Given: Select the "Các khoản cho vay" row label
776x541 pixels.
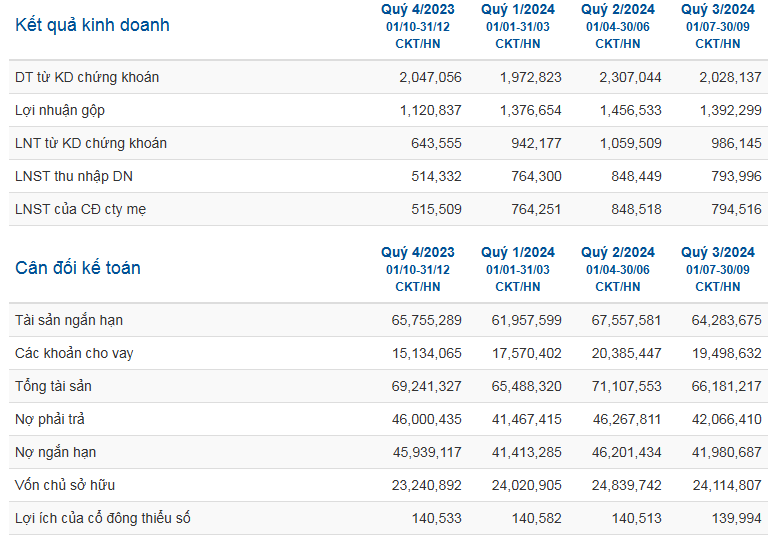Looking at the screenshot, I should [74, 353].
